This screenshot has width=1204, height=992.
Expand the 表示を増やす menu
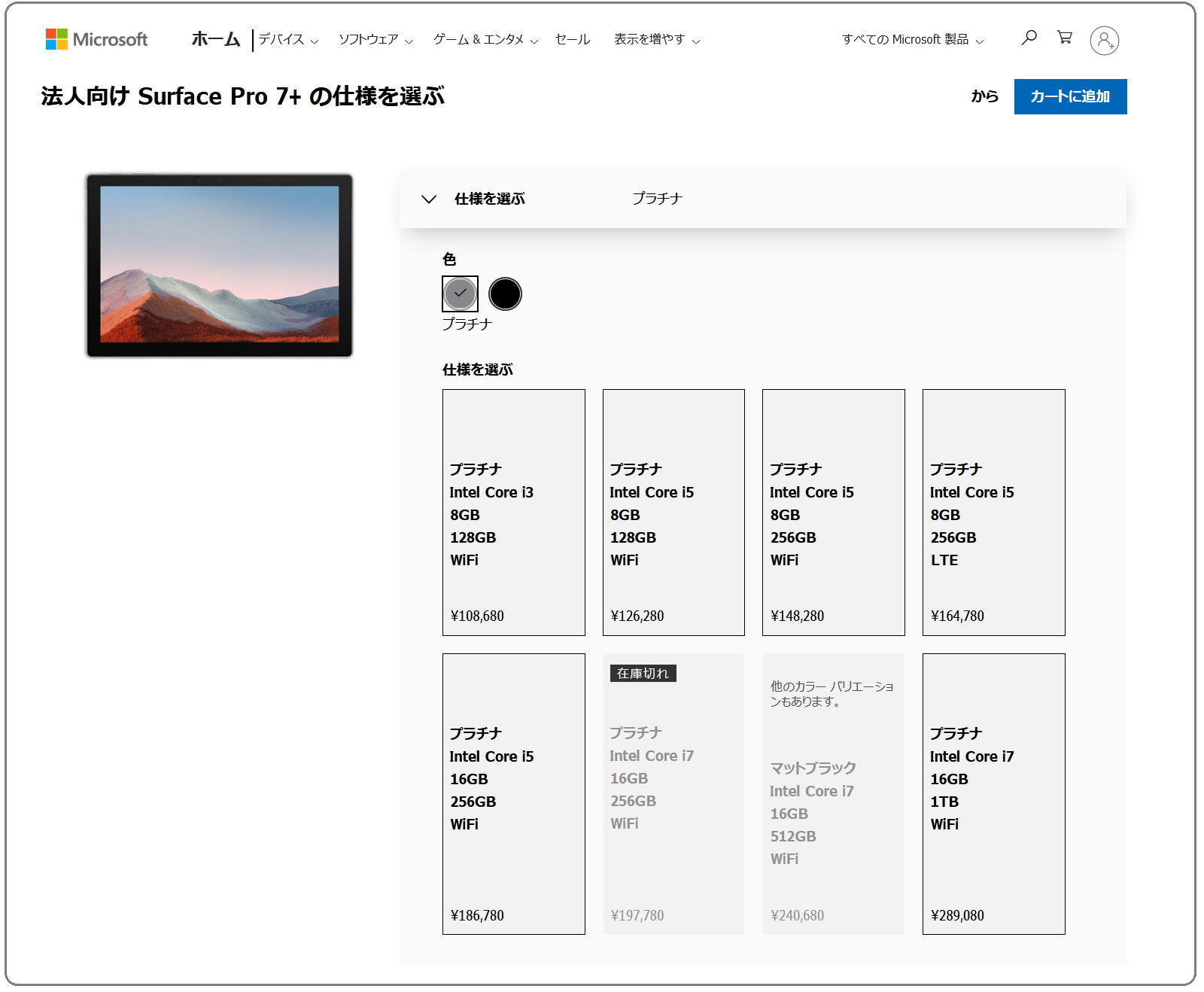click(x=657, y=39)
